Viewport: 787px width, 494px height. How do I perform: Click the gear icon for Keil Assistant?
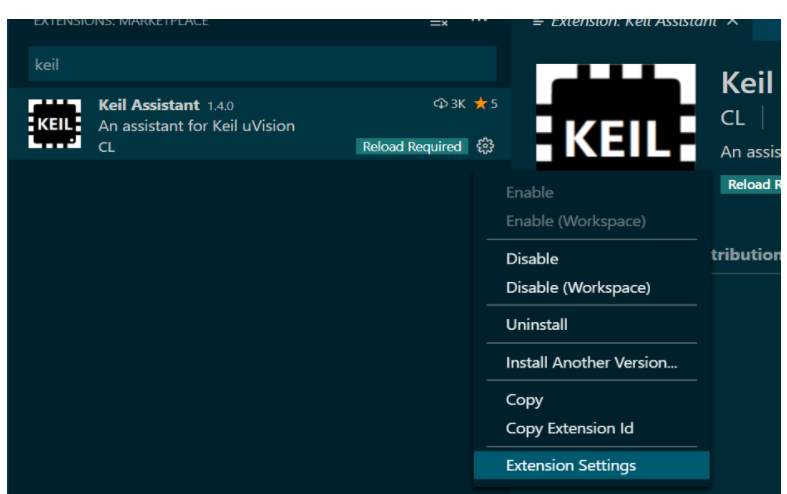485,146
